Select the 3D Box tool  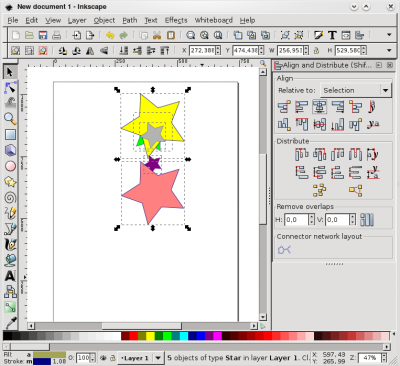click(x=10, y=150)
